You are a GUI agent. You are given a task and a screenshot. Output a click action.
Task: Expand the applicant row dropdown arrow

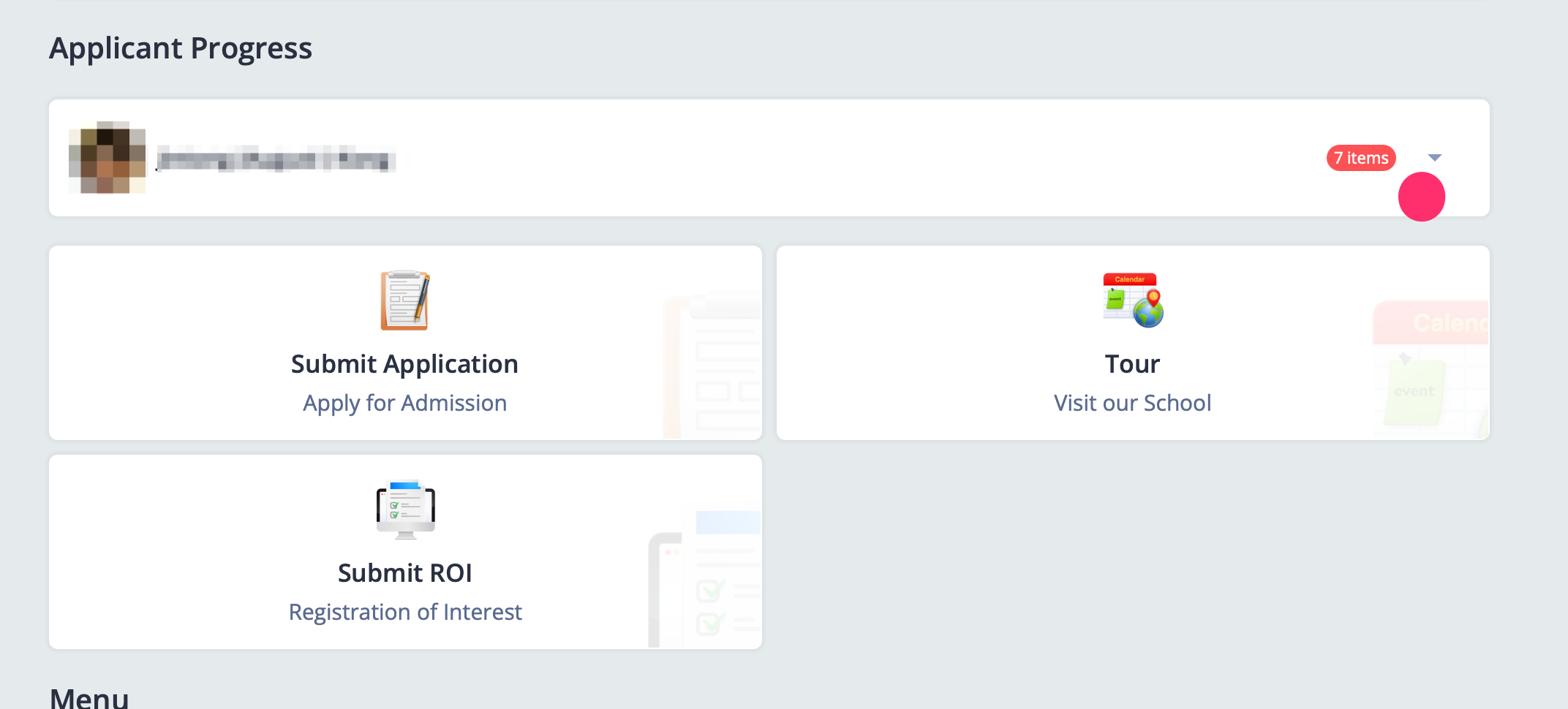click(x=1434, y=158)
